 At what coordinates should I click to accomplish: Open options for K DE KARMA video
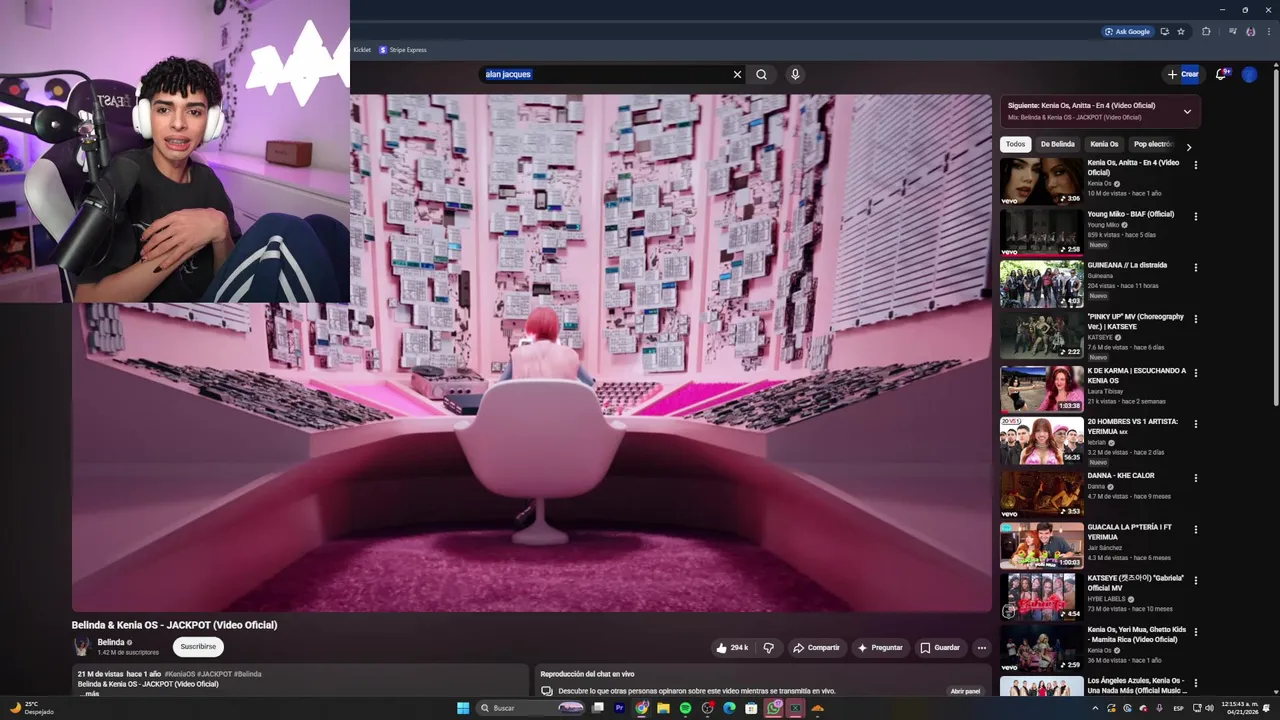[1195, 372]
